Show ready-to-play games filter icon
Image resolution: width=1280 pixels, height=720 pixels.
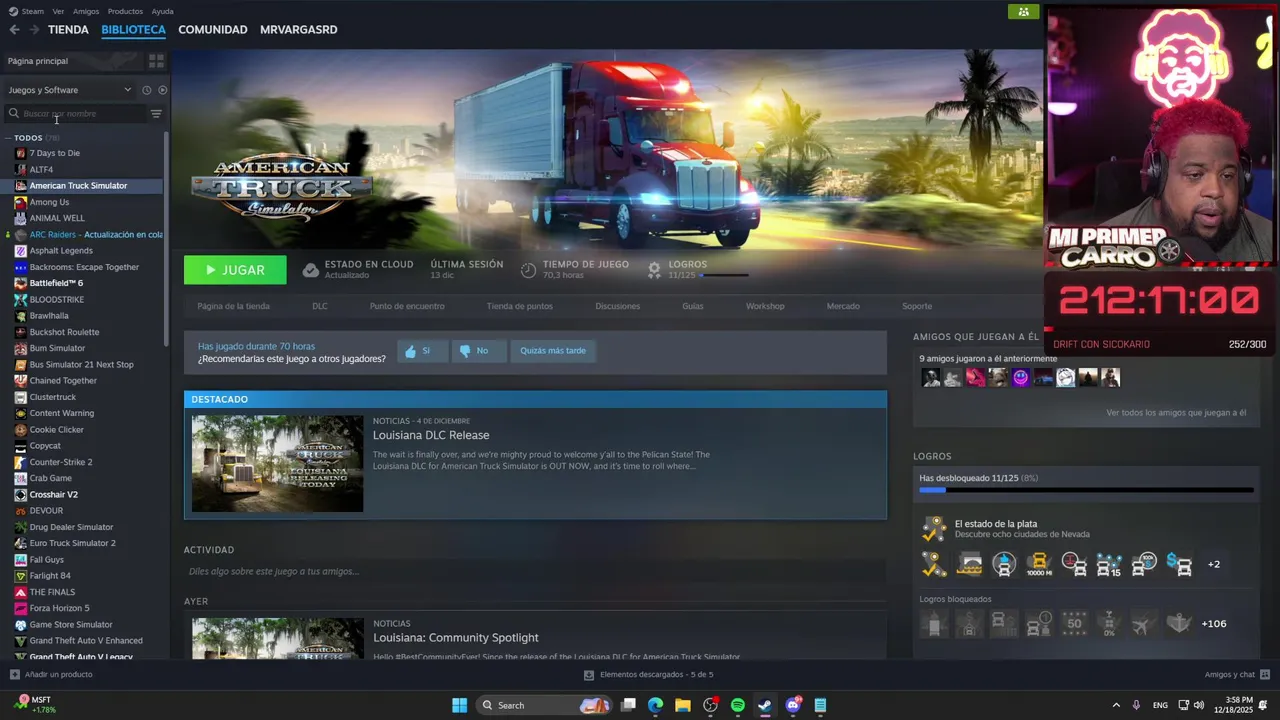click(163, 90)
